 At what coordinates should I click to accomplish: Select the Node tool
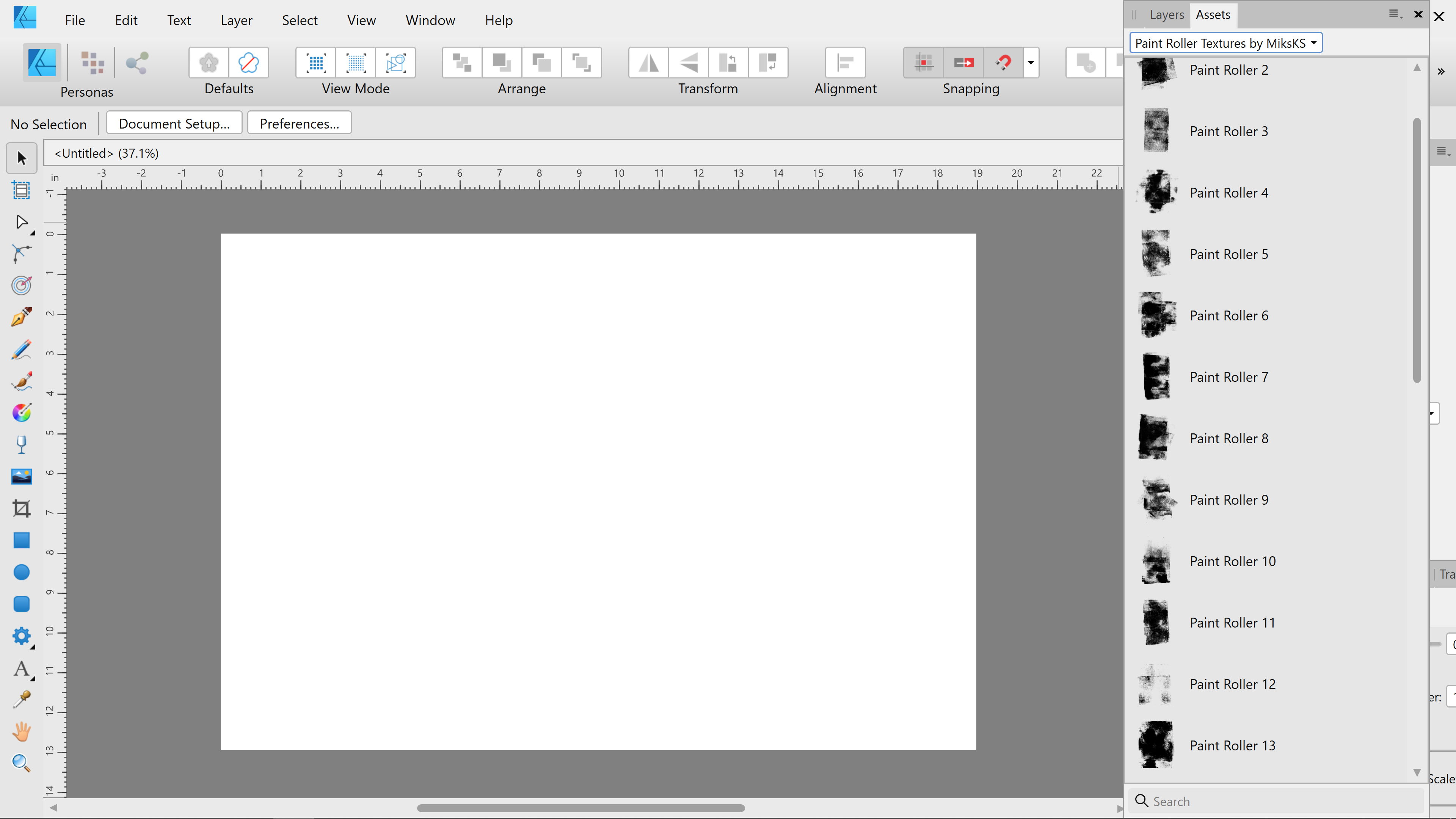[22, 222]
